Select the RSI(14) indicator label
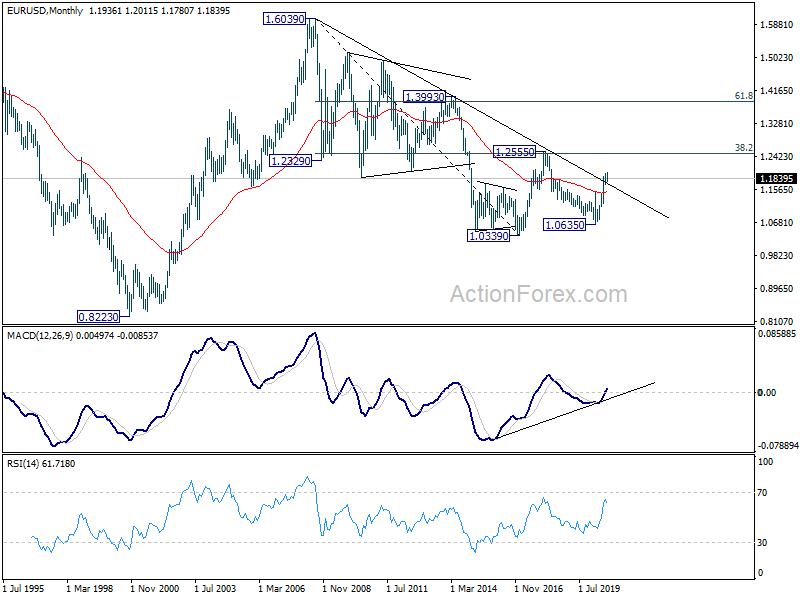Image resolution: width=800 pixels, height=600 pixels. coord(24,464)
